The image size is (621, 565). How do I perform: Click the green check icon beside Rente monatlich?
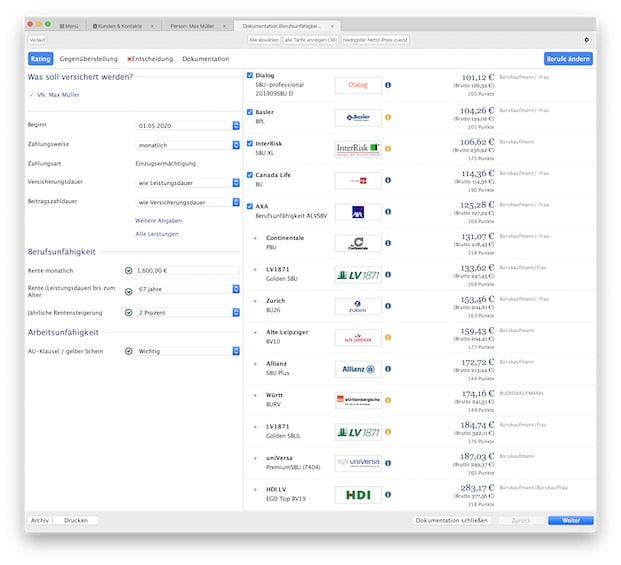[129, 270]
